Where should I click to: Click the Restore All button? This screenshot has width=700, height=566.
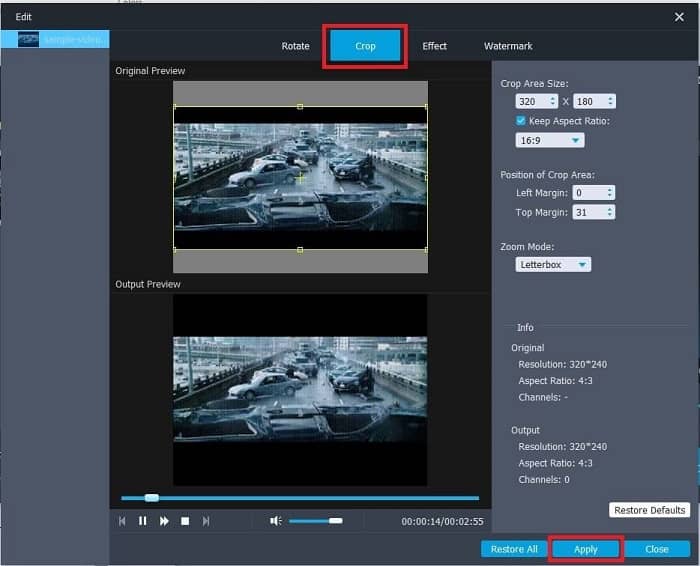coord(514,549)
